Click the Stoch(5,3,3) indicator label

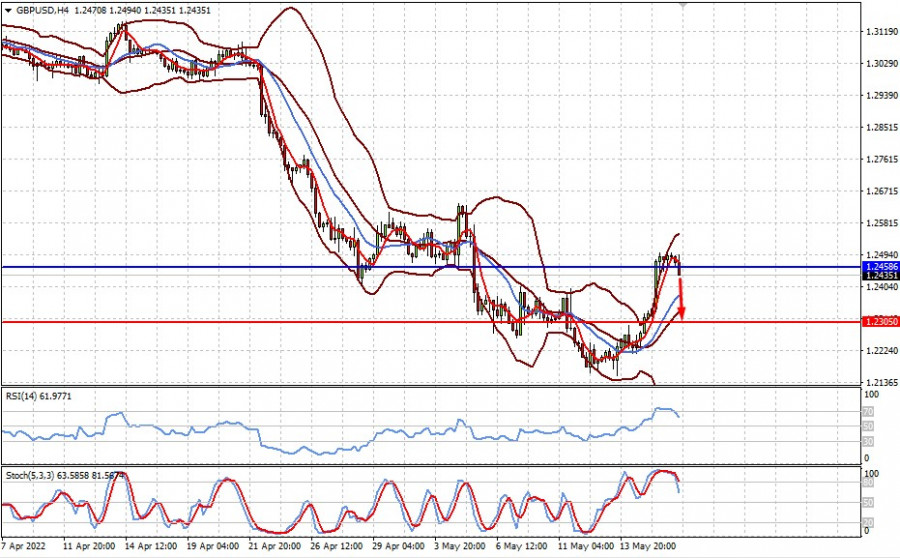coord(64,476)
